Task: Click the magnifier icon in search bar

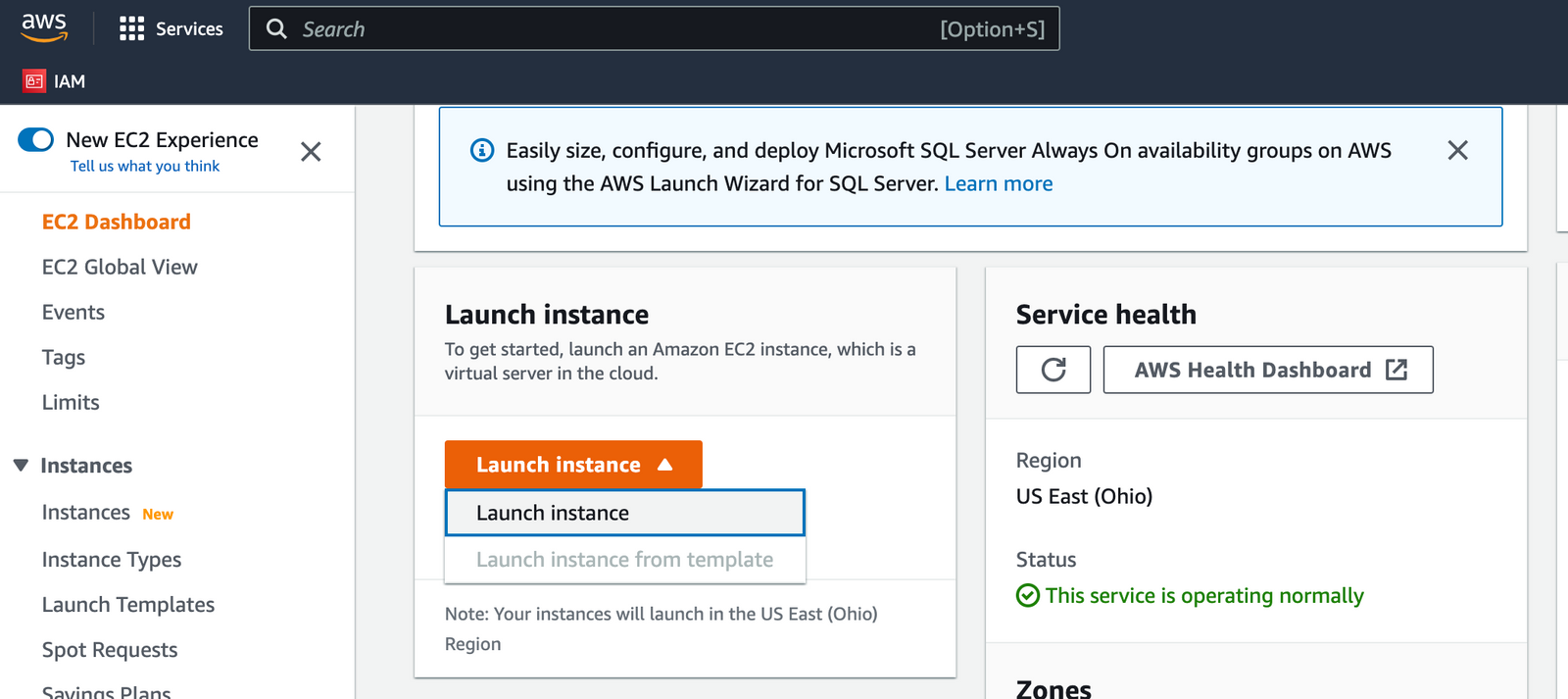Action: 277,28
